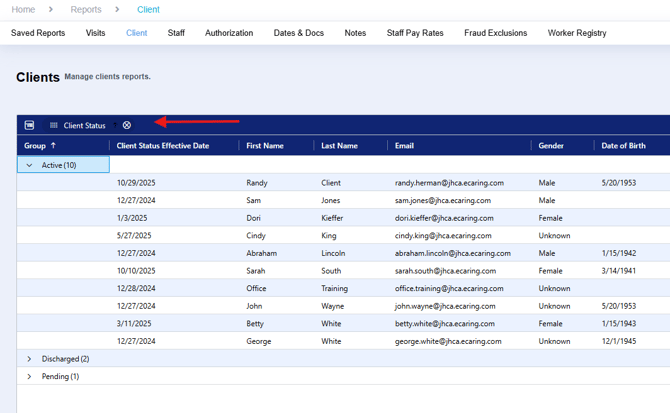Collapse the Active (10) group
Image resolution: width=670 pixels, height=413 pixels.
point(29,165)
